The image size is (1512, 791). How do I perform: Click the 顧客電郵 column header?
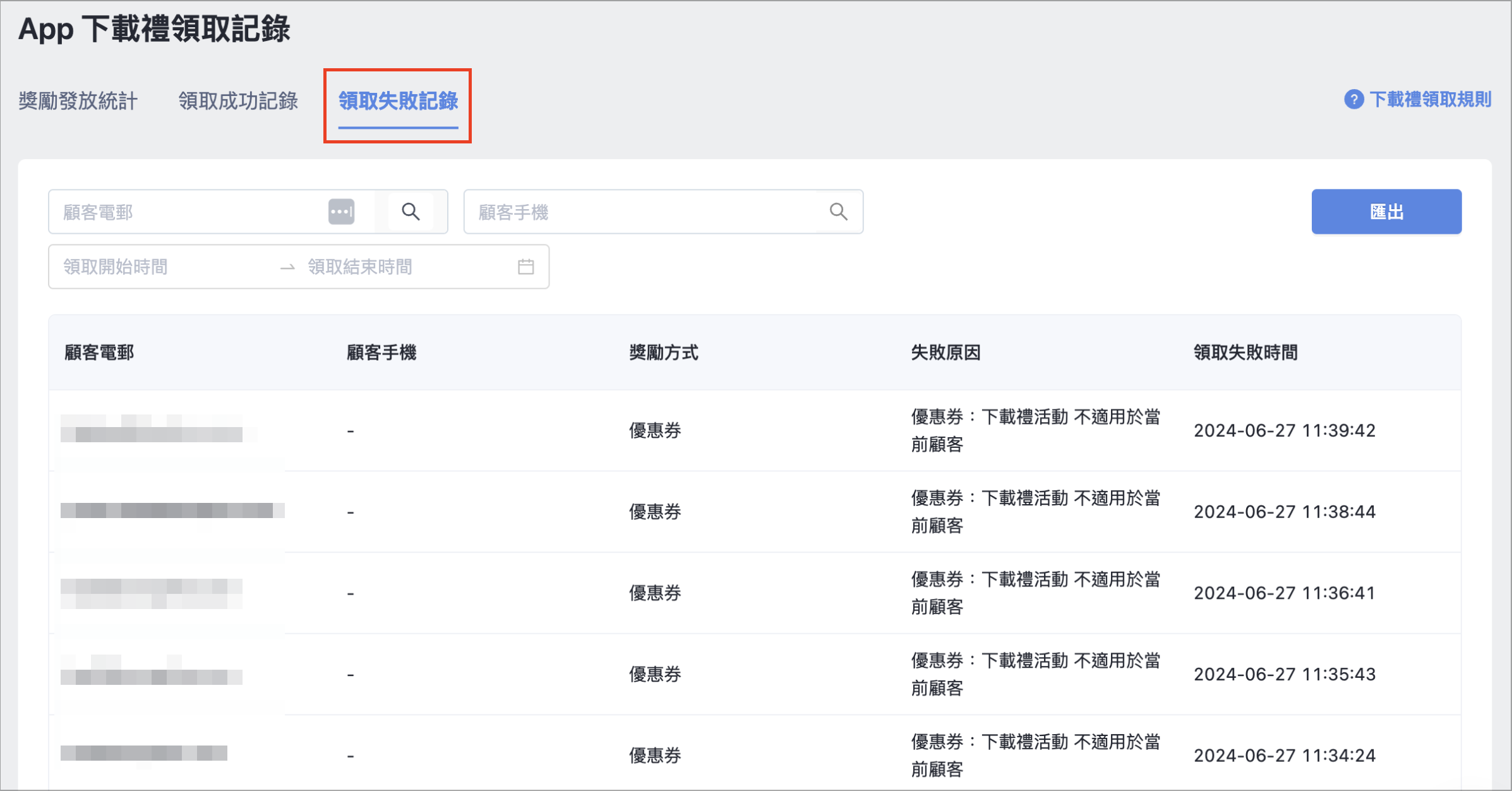point(99,353)
